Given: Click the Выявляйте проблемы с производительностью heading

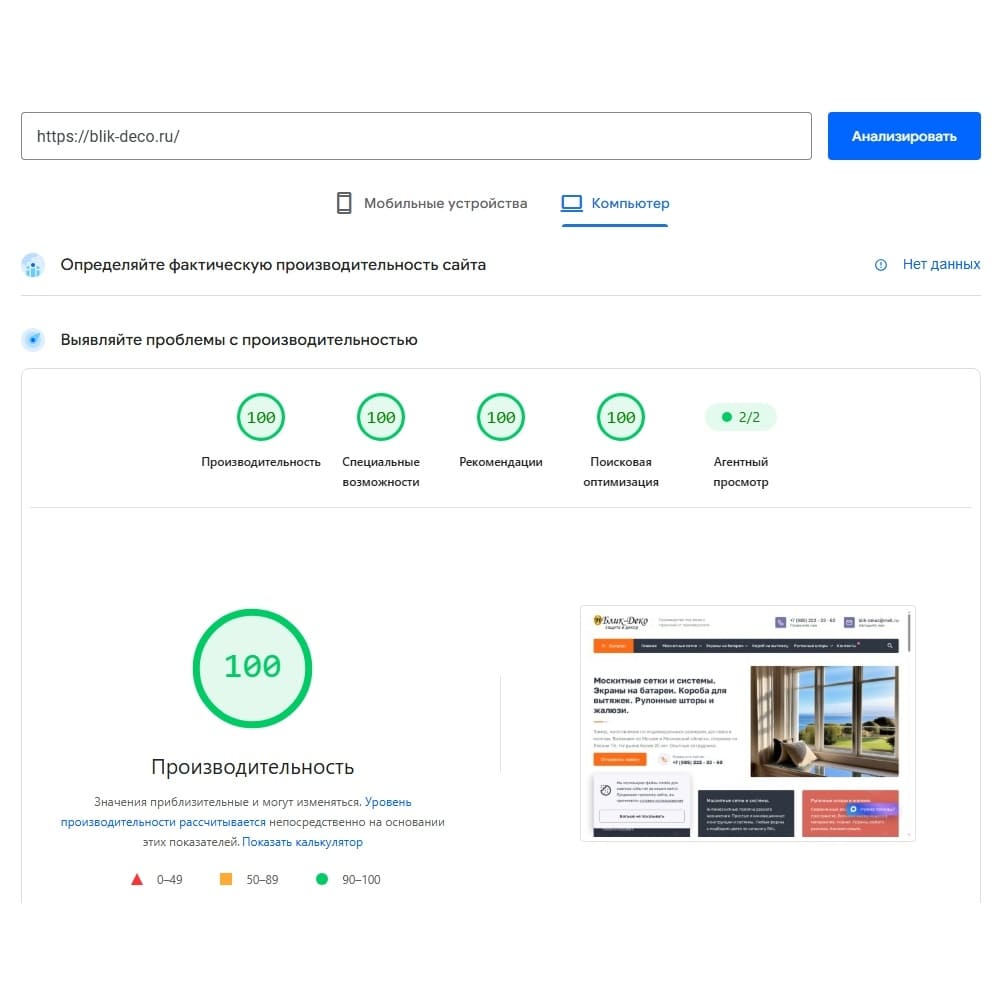Looking at the screenshot, I should click(239, 340).
